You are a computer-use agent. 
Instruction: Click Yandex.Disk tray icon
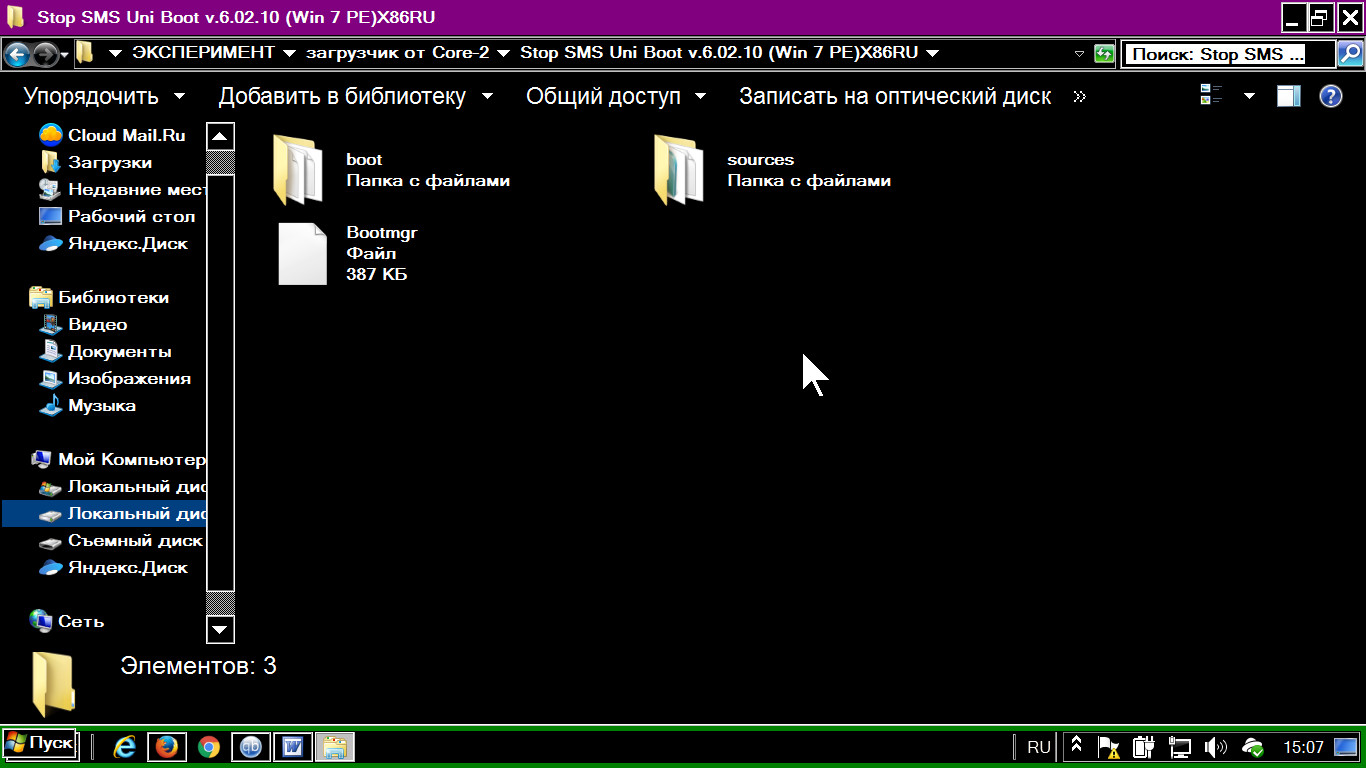(x=1252, y=747)
